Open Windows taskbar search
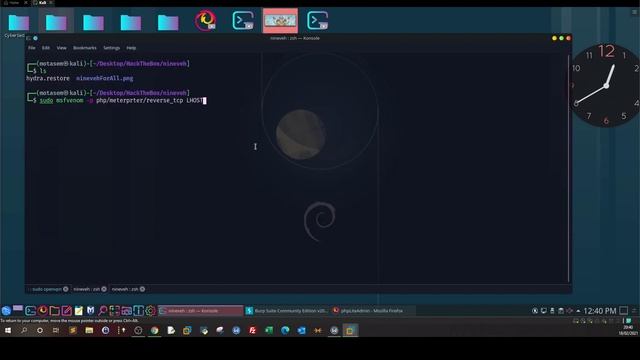The image size is (640, 360). tap(24, 330)
